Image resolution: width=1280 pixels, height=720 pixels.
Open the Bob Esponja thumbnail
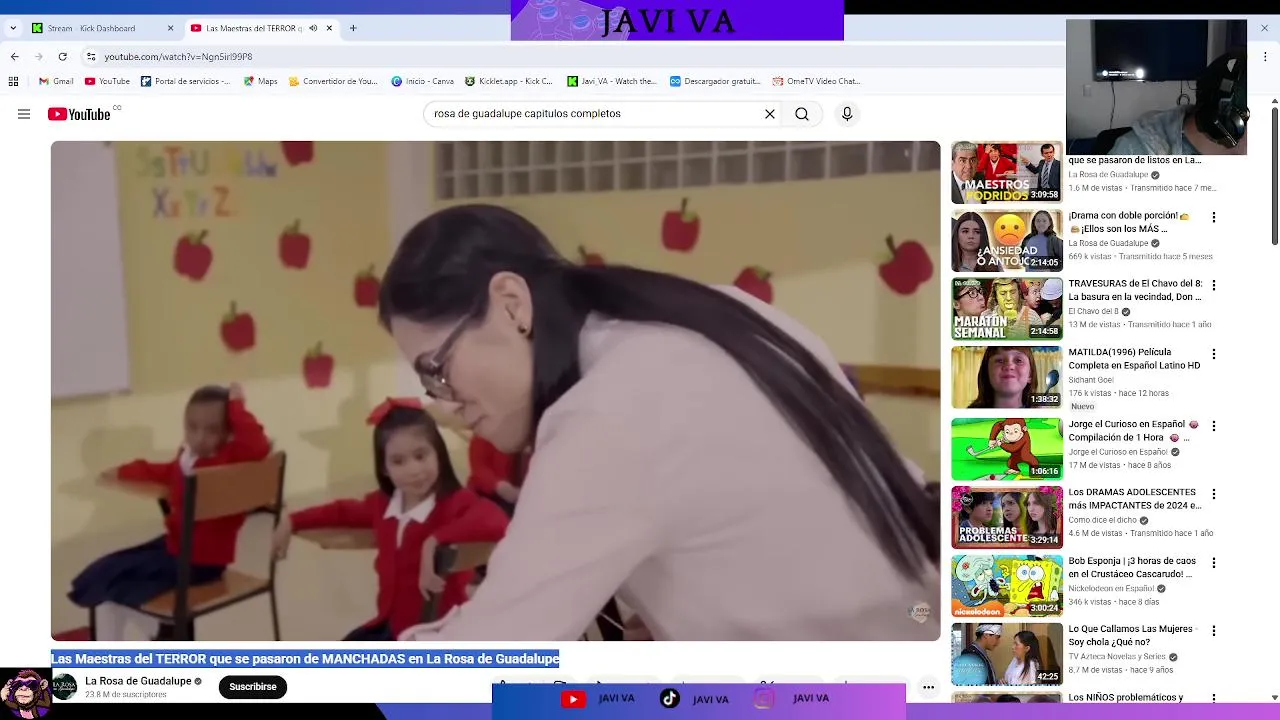point(1007,586)
